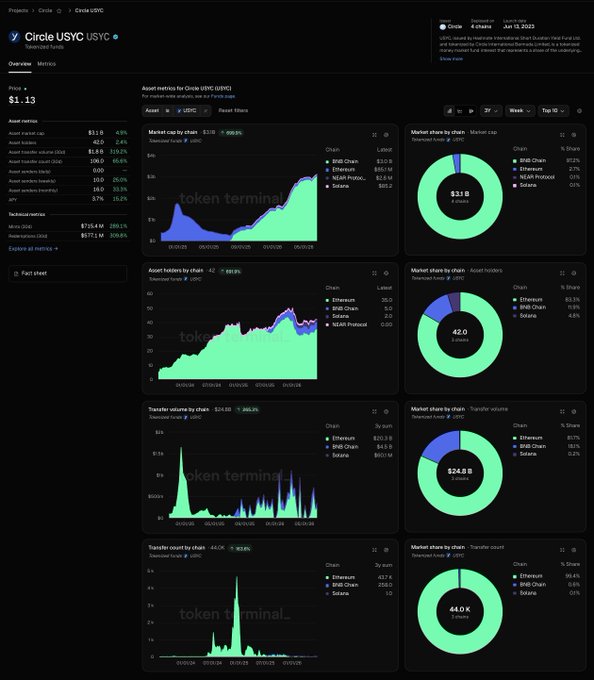Go to Projects in the breadcrumb
The height and width of the screenshot is (680, 594).
18,10
